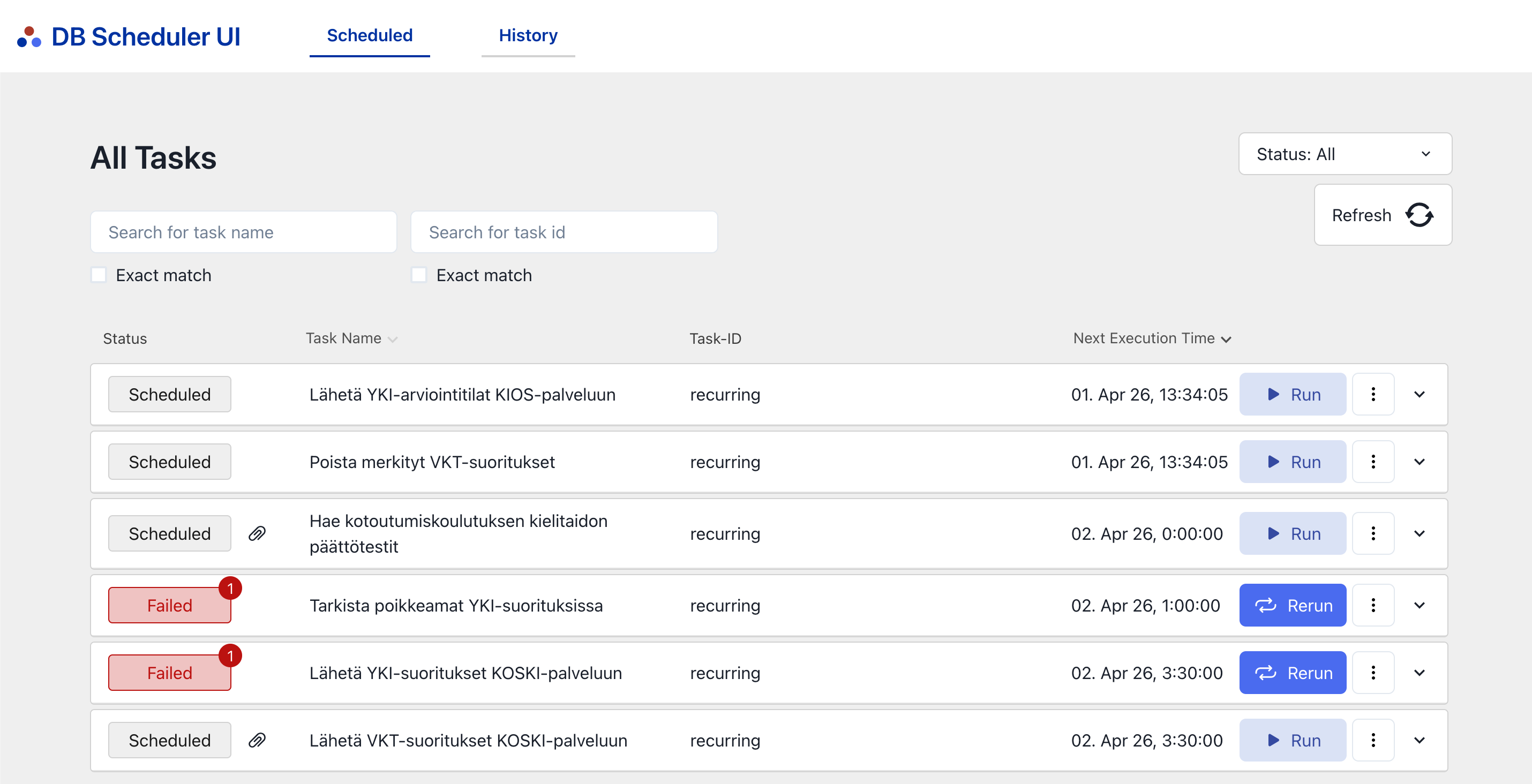Click sort arrow next to Next Execution Time
This screenshot has height=784, width=1532.
tap(1226, 340)
